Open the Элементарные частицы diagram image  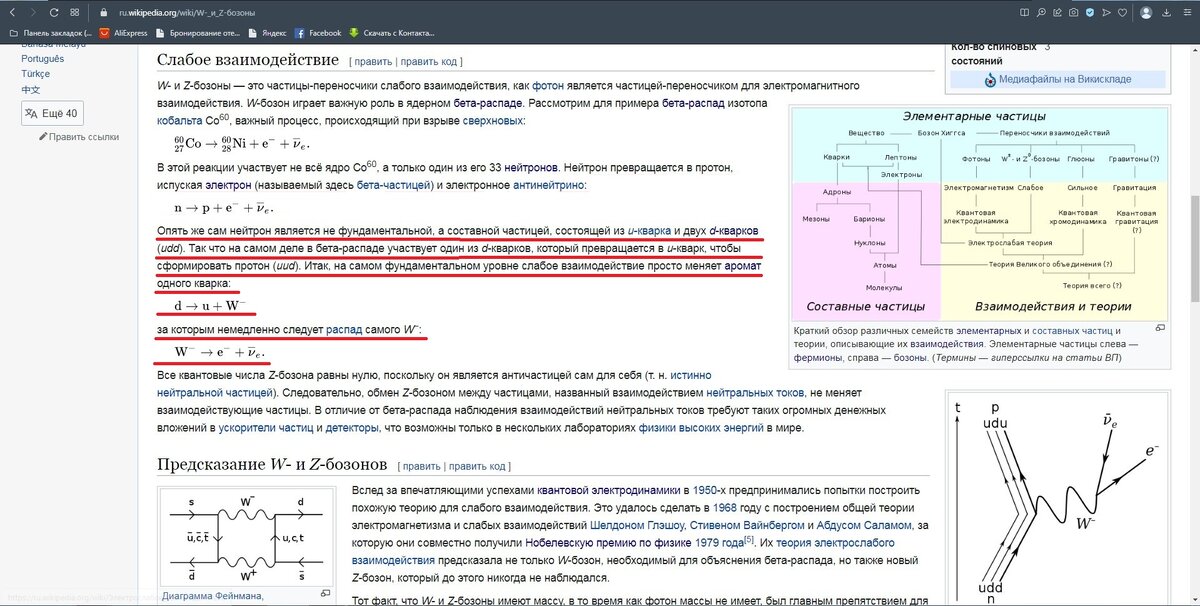click(979, 212)
